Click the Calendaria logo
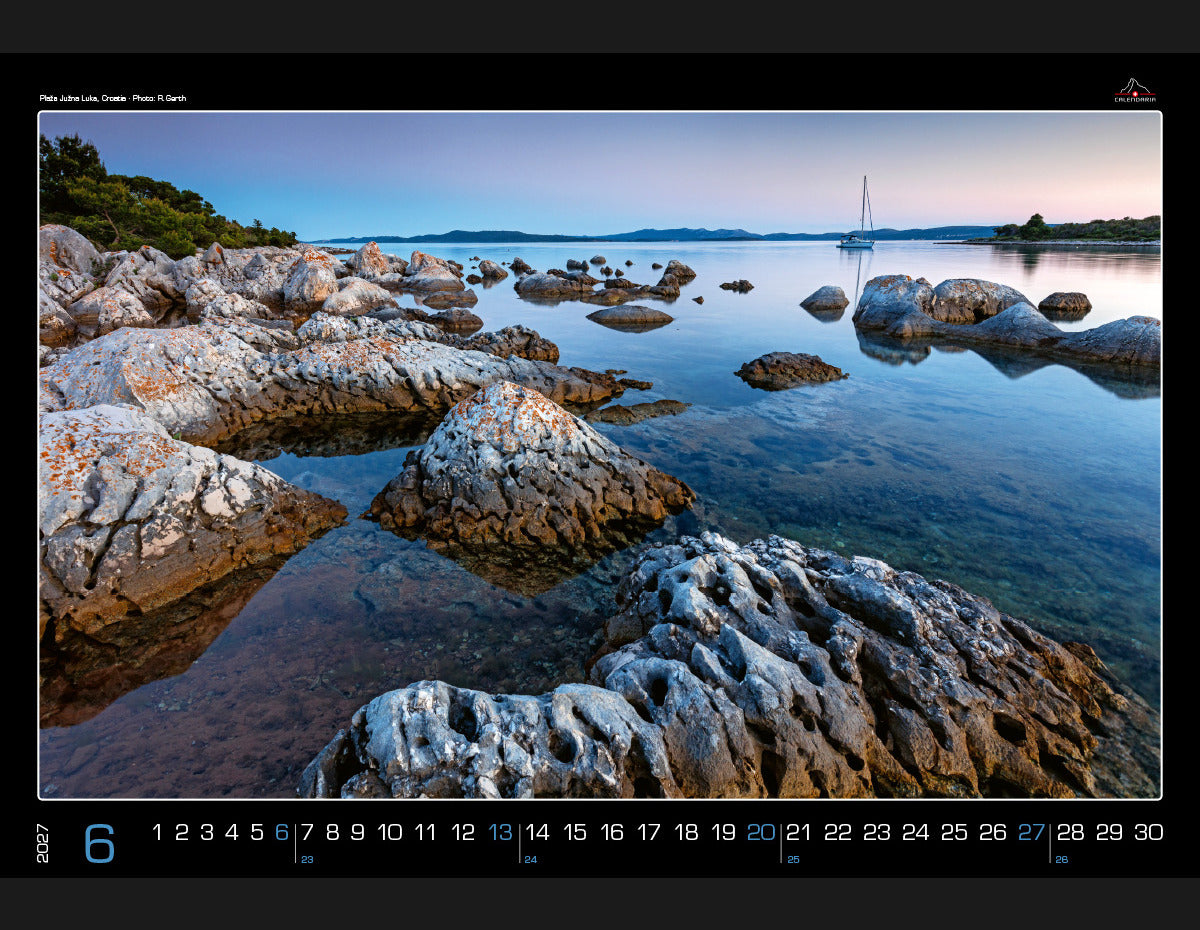This screenshot has height=930, width=1200. [1135, 90]
